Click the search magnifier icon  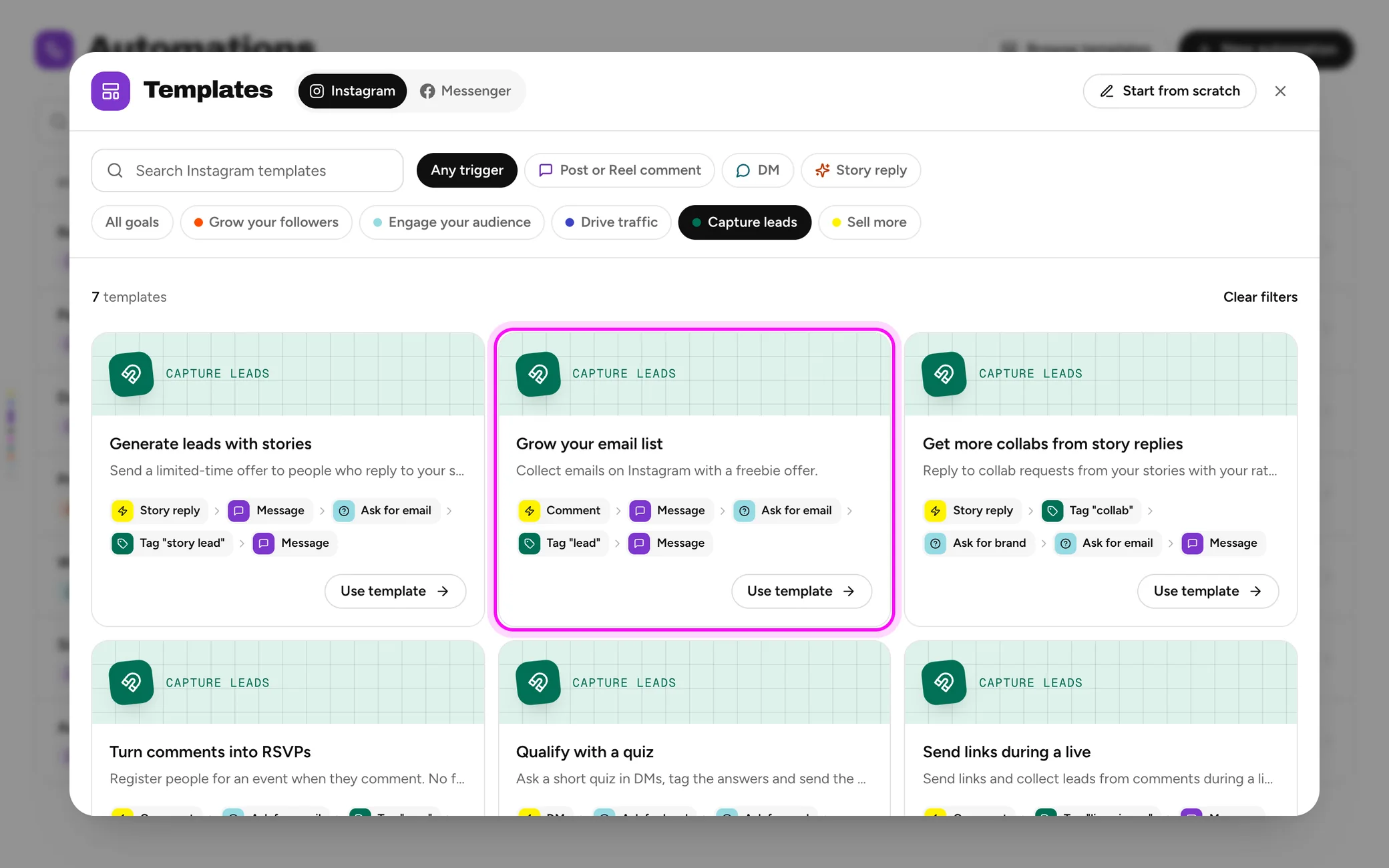pos(115,171)
